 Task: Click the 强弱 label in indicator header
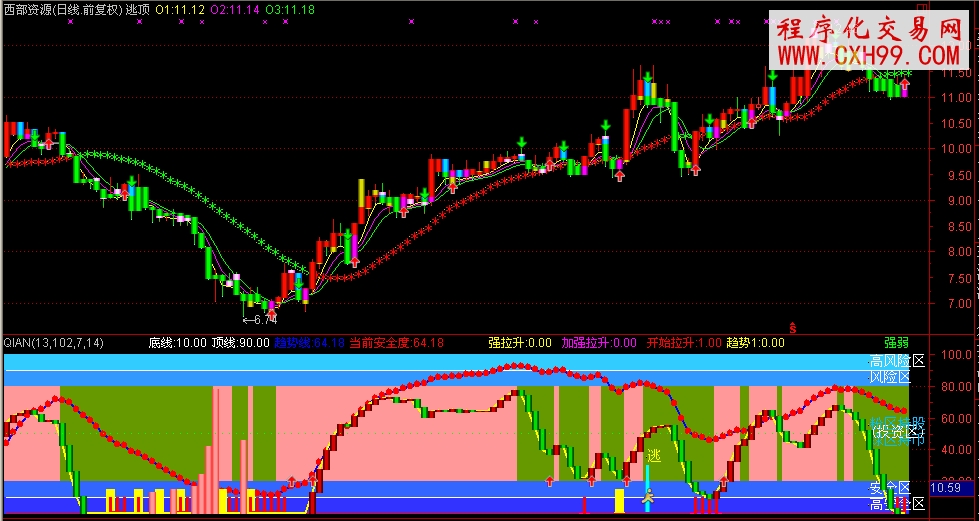pos(896,343)
